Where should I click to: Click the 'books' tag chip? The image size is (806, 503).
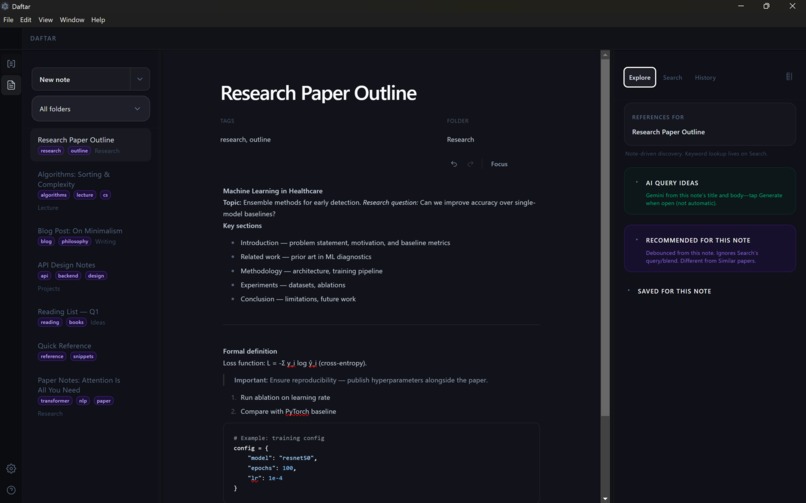pos(76,323)
